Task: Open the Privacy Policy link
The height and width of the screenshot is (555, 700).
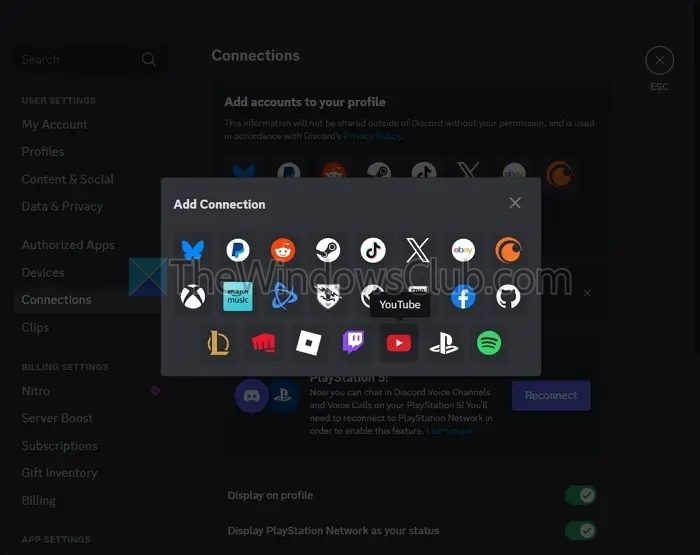Action: (x=372, y=136)
